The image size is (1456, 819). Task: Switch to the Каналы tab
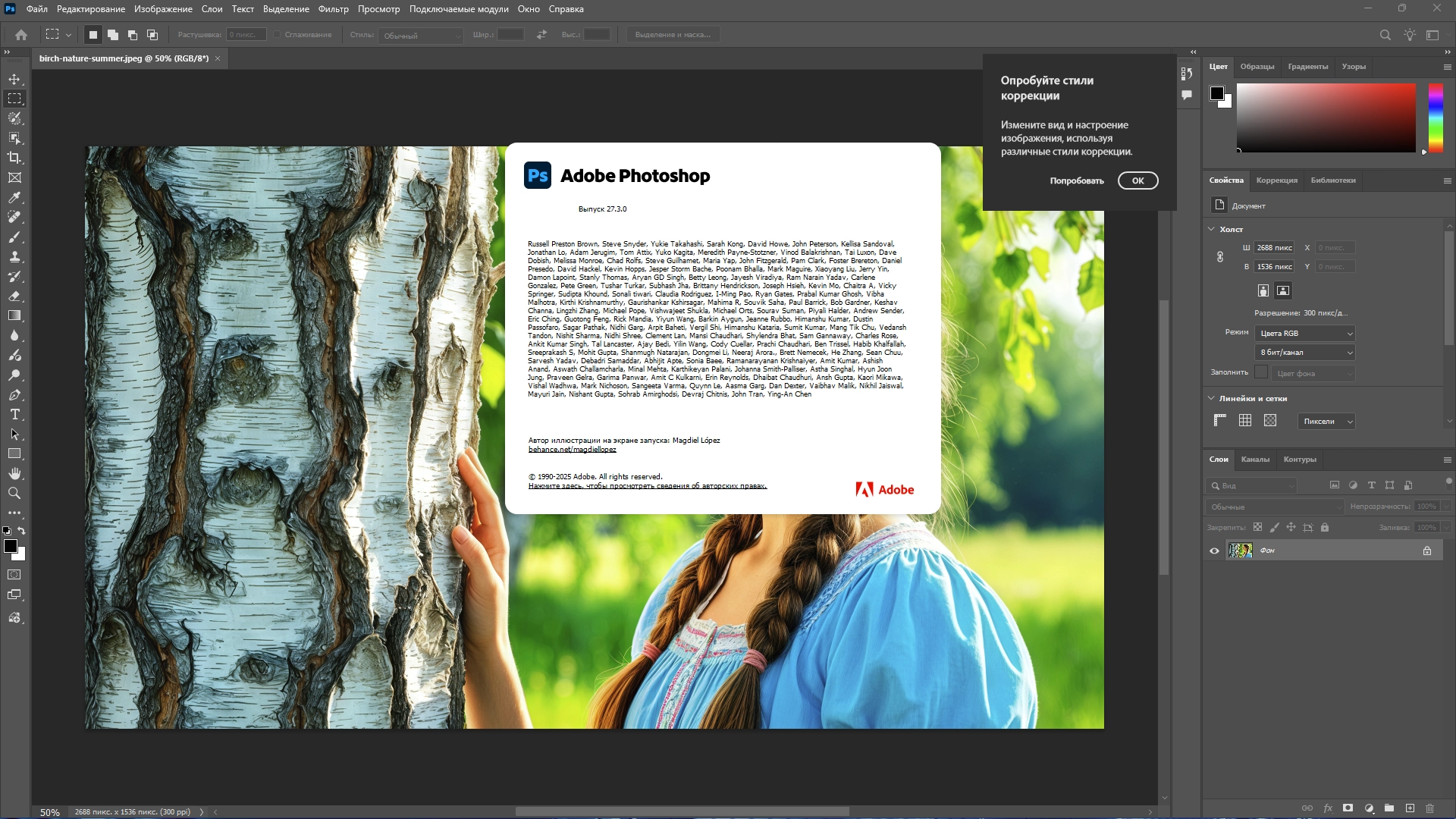point(1255,460)
